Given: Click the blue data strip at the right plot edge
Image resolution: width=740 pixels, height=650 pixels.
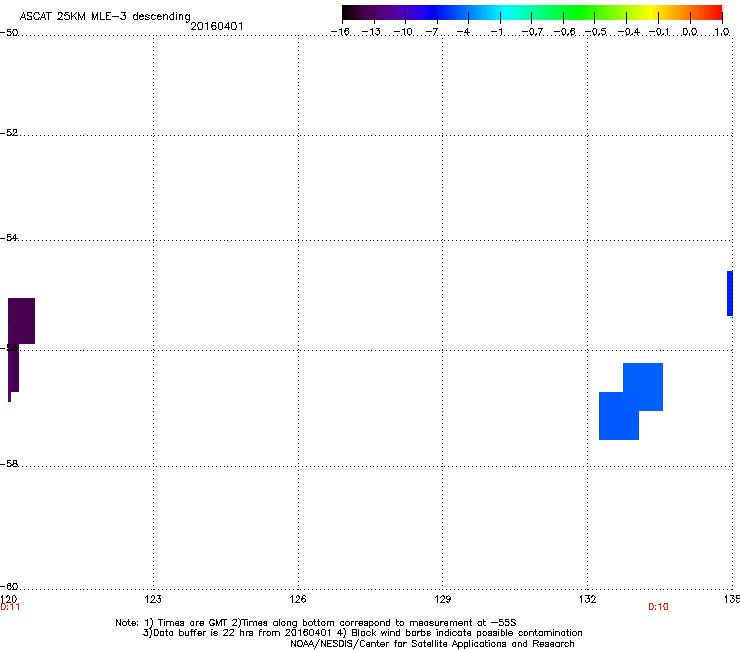Looking at the screenshot, I should click(730, 293).
